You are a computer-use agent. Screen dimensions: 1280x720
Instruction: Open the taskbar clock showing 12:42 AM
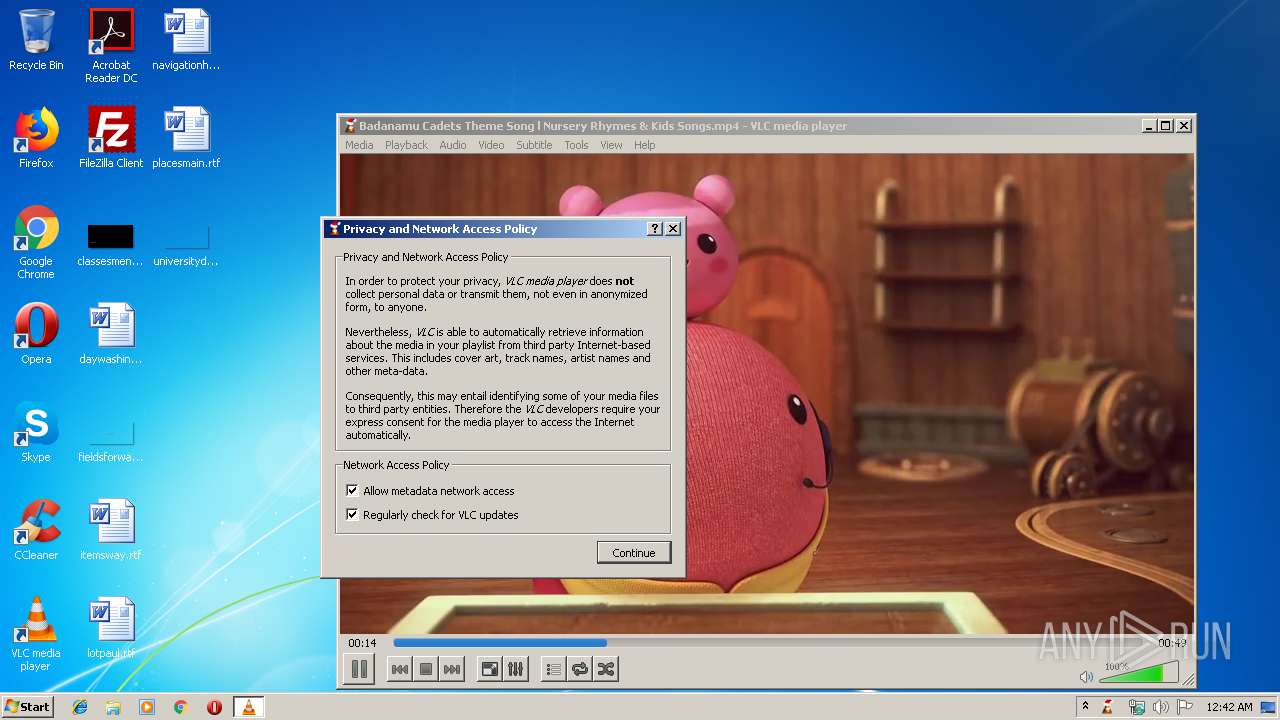coord(1229,707)
